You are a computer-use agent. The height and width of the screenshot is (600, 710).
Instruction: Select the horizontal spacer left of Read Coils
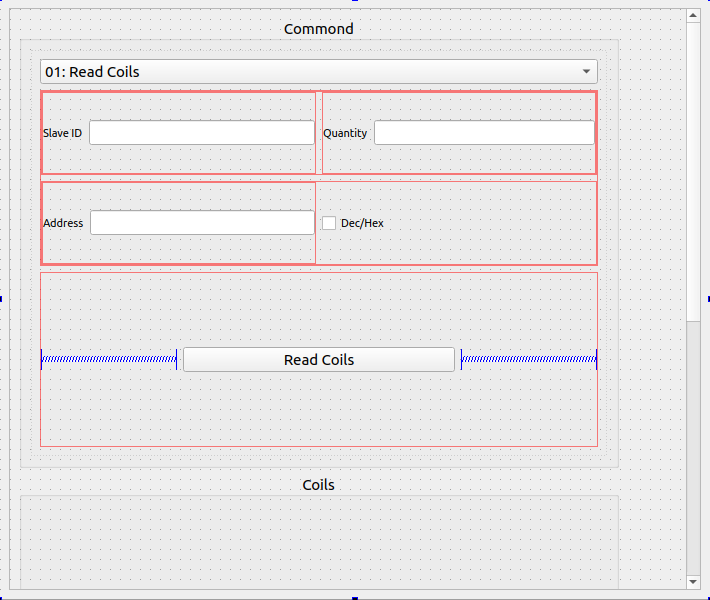(x=109, y=359)
